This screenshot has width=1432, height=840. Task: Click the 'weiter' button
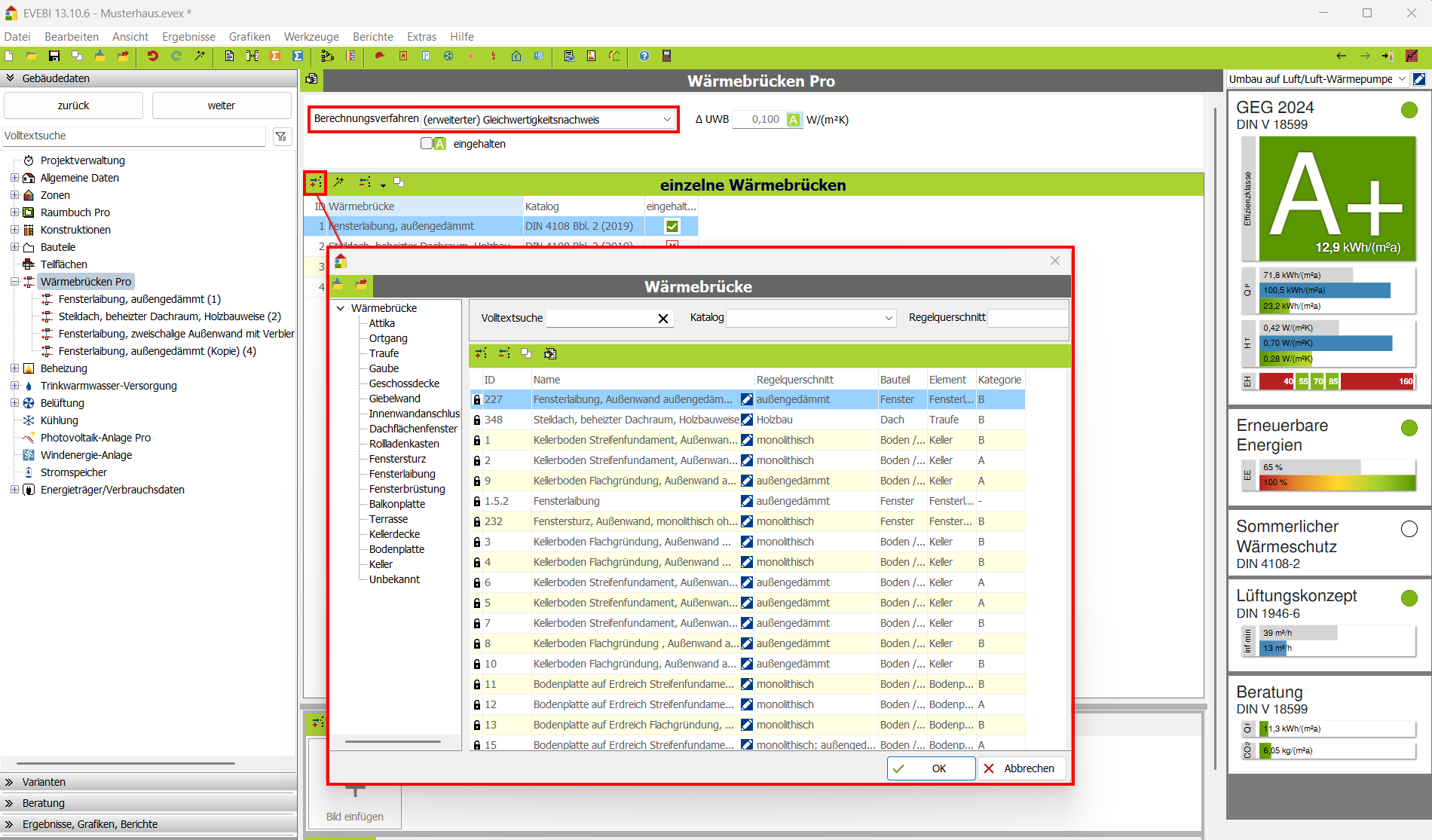[x=222, y=105]
